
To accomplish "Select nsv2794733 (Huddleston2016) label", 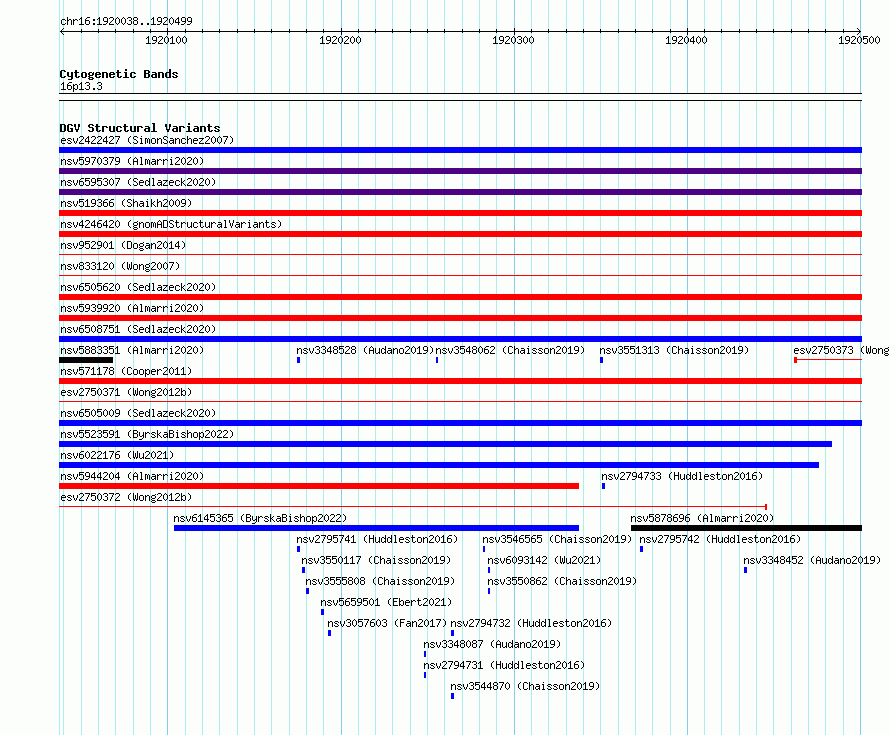I will click(682, 476).
